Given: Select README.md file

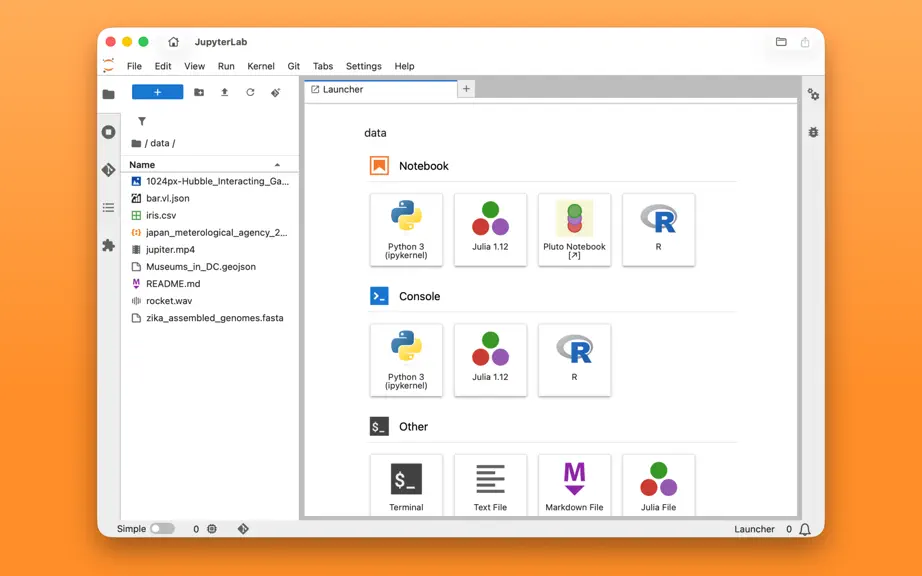Looking at the screenshot, I should click(x=210, y=284).
